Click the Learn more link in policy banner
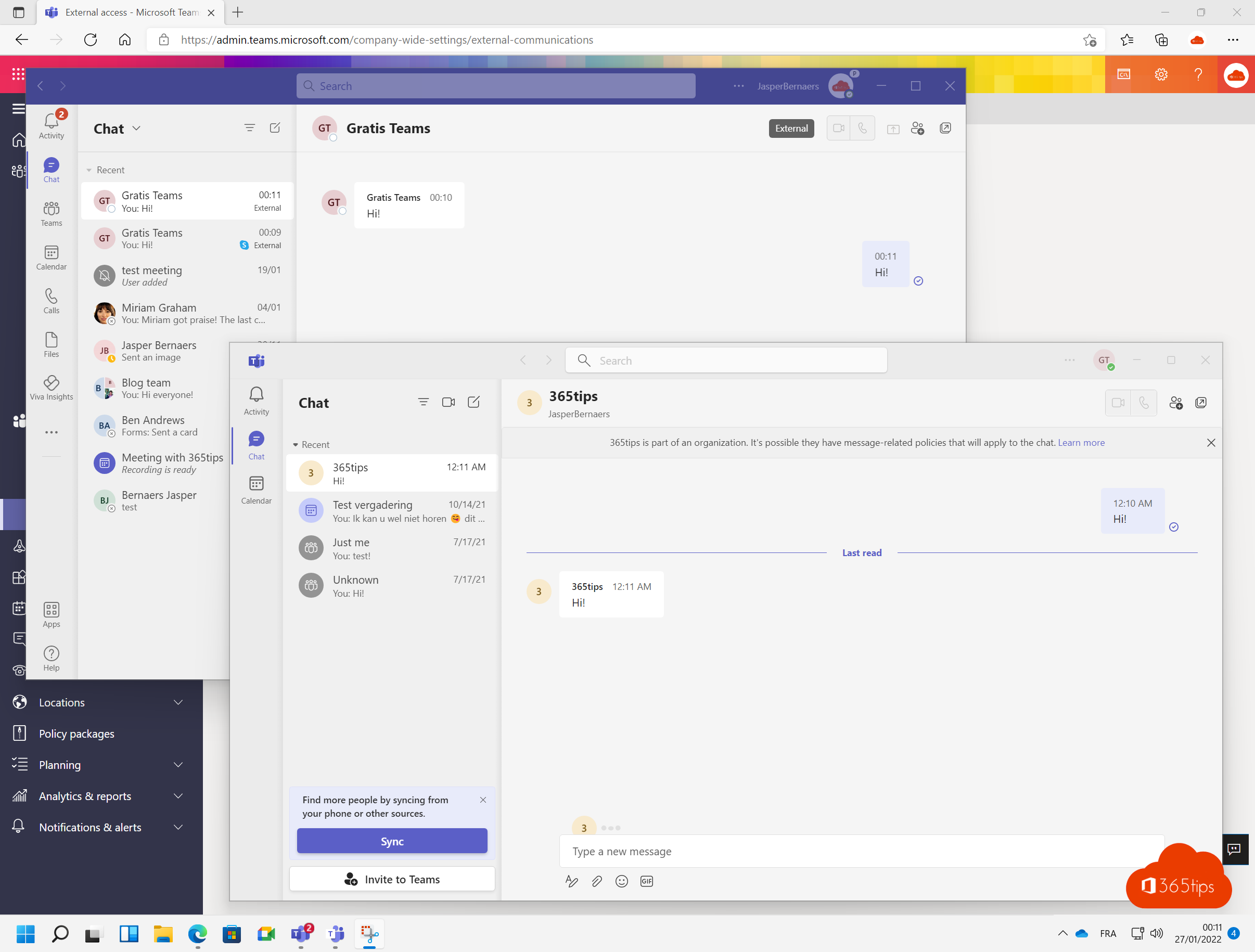The height and width of the screenshot is (952, 1255). (1082, 442)
